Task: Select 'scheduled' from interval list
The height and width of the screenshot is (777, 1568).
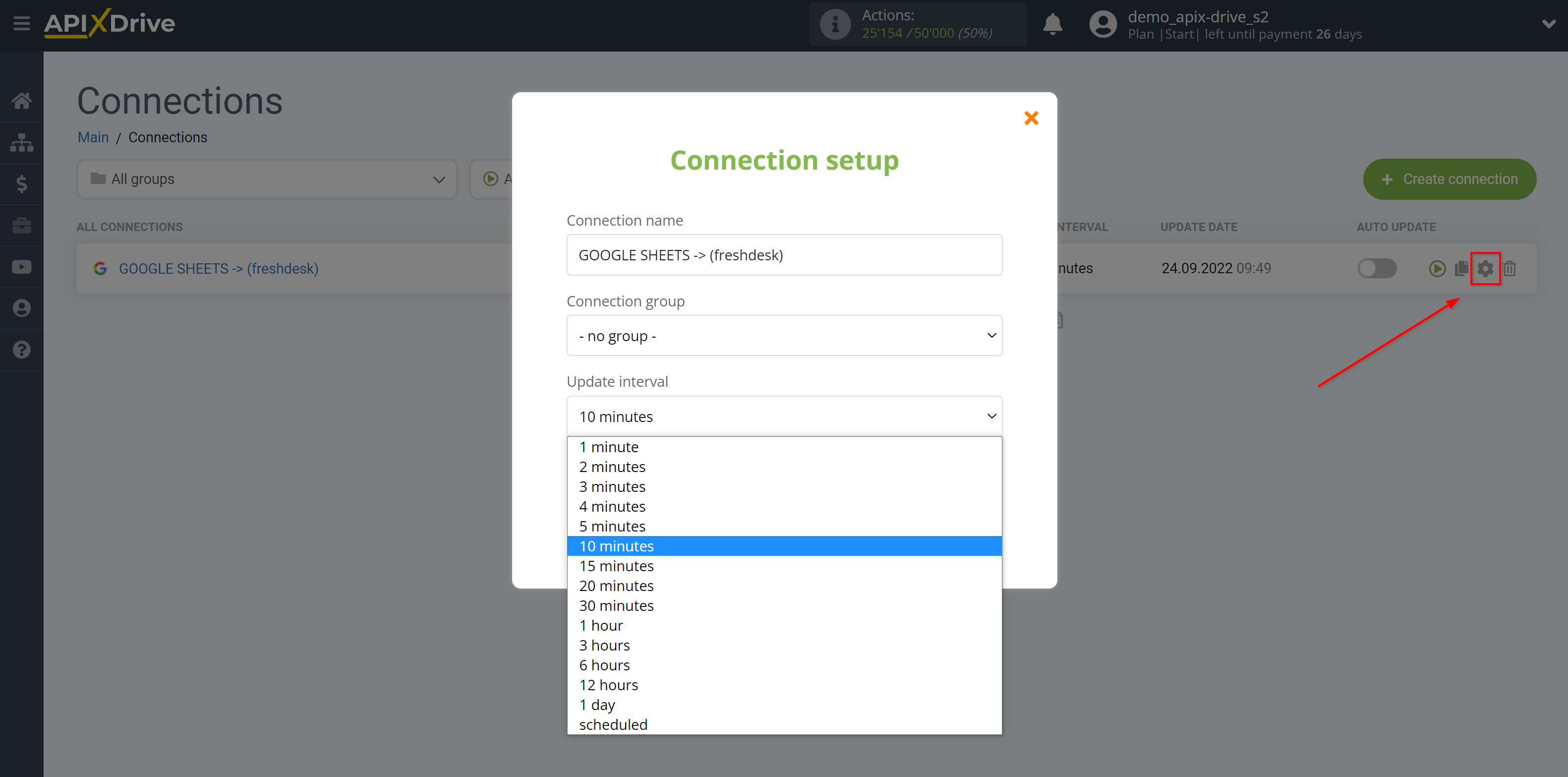Action: 612,724
